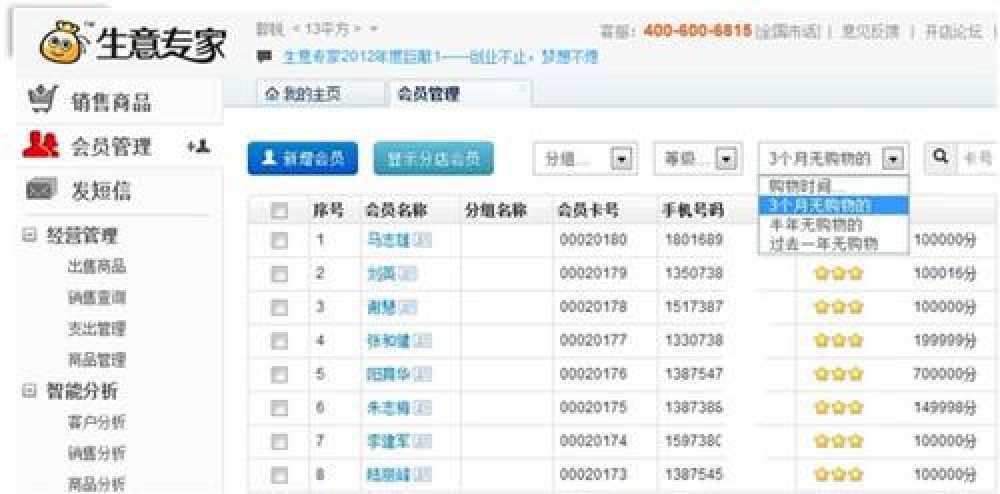Click the shopping basket icon for 销售商品
The width and height of the screenshot is (1000, 494).
(x=43, y=101)
